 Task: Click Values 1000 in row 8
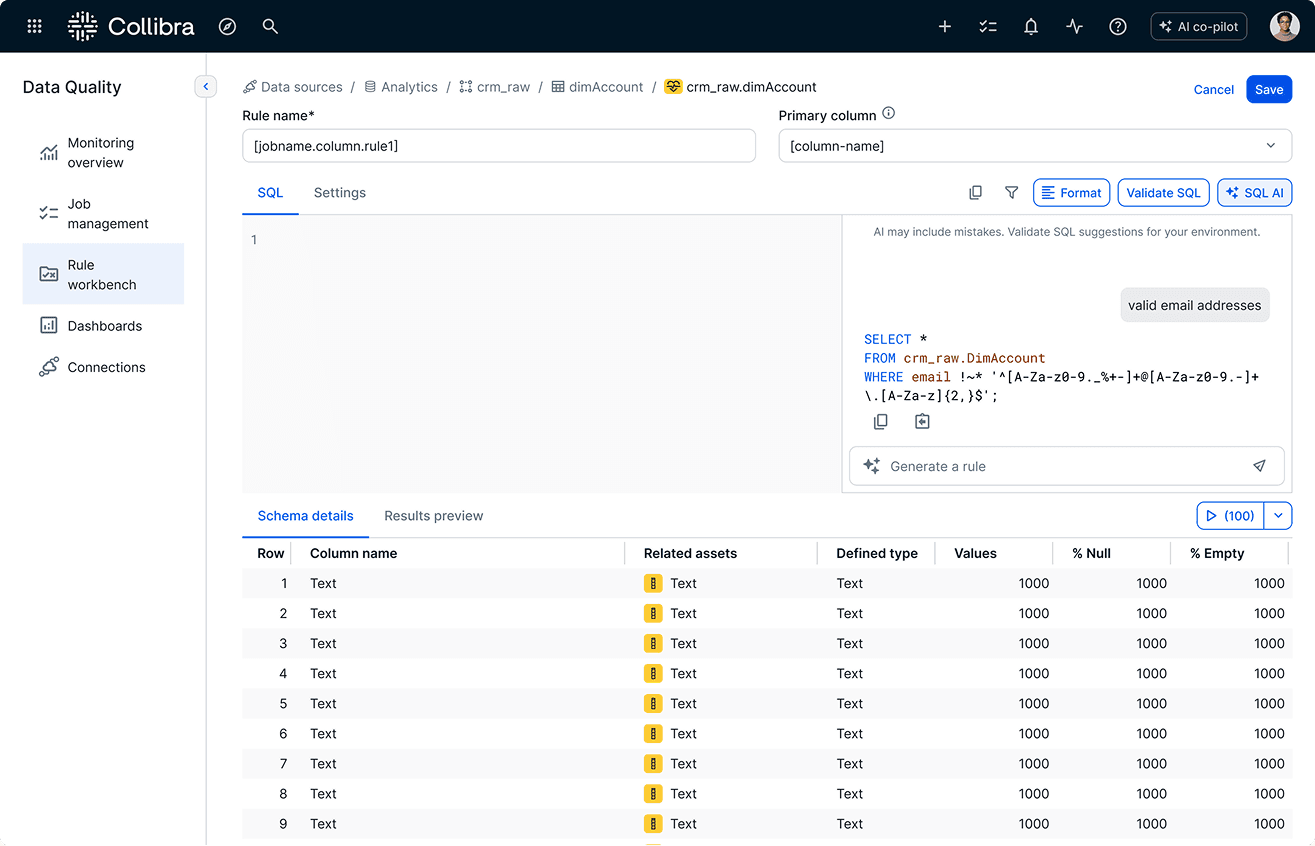click(1034, 793)
